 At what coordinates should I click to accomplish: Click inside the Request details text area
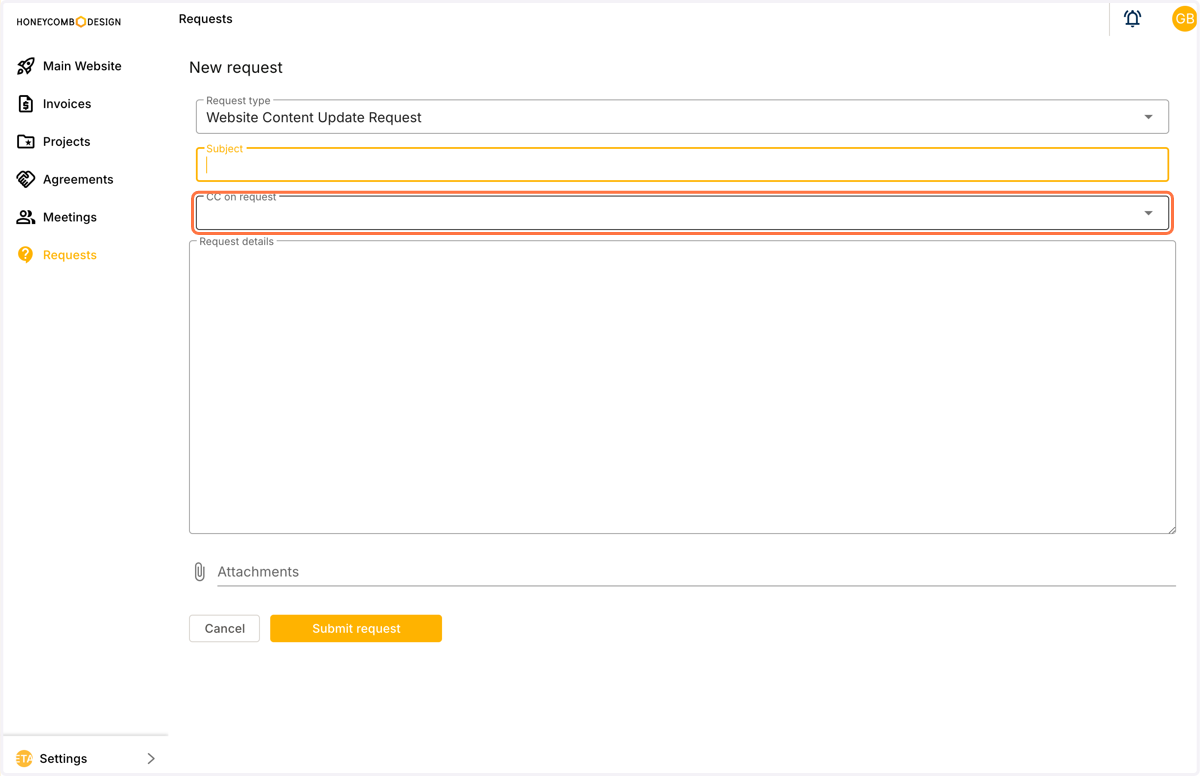click(682, 387)
